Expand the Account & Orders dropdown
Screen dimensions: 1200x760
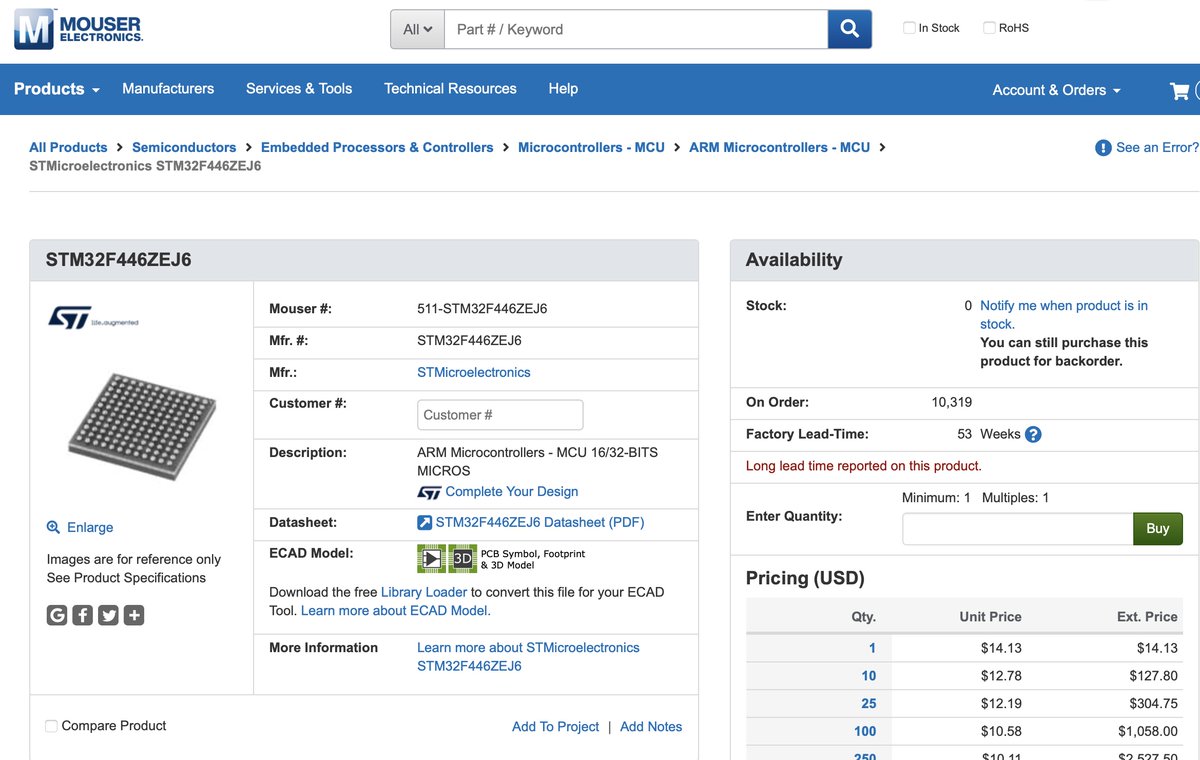1056,90
